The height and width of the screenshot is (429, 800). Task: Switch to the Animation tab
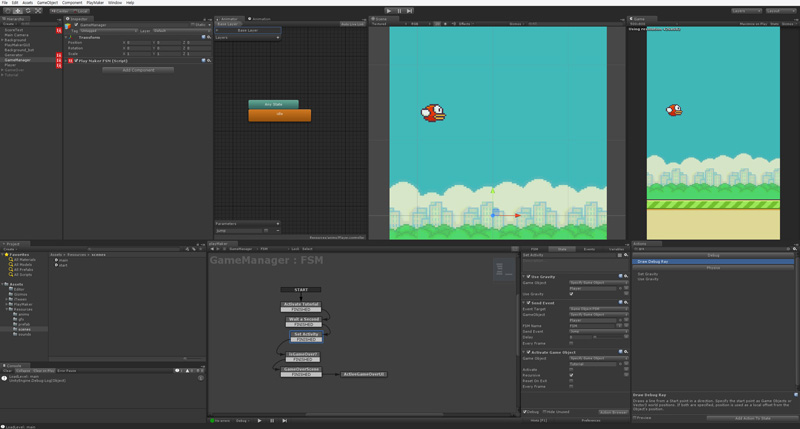pos(259,19)
